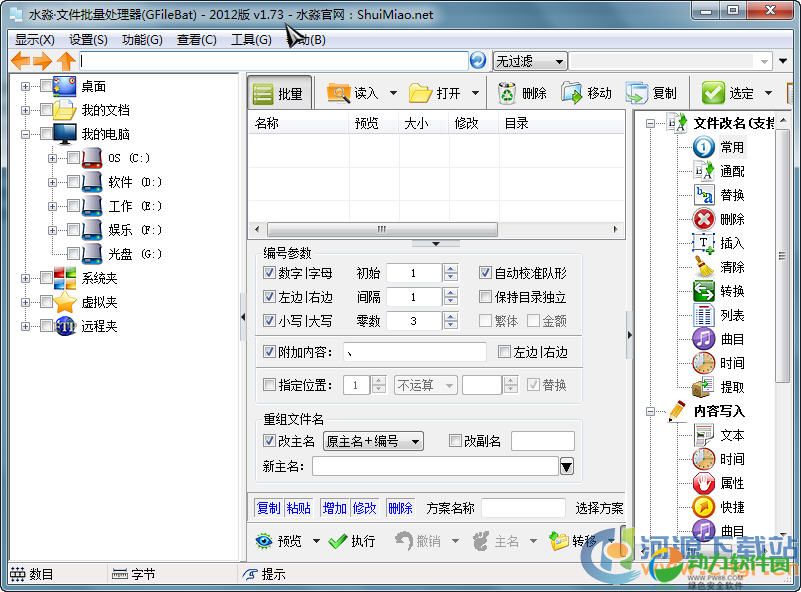The width and height of the screenshot is (801, 592).
Task: Toggle the 自动校准队形 checkbox
Action: [485, 273]
